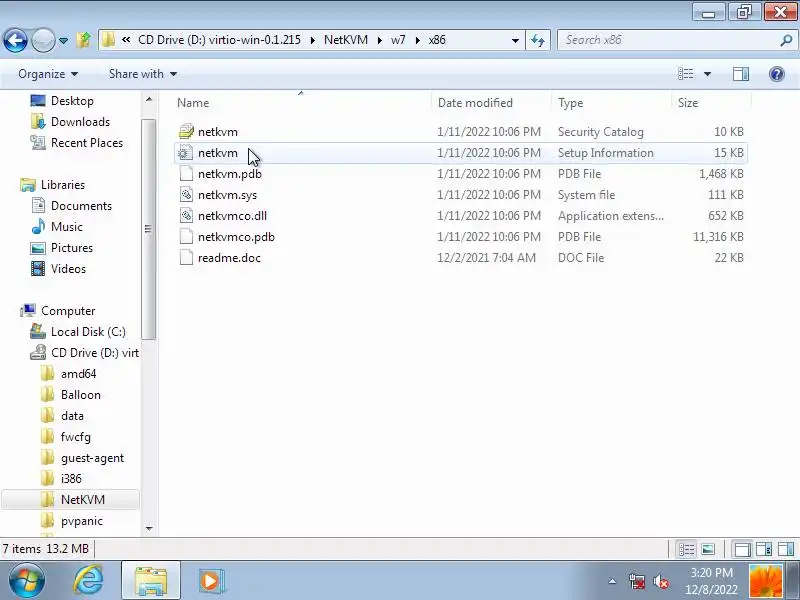Select the netkvm Setup Information file icon
The height and width of the screenshot is (600, 800).
pyautogui.click(x=186, y=153)
